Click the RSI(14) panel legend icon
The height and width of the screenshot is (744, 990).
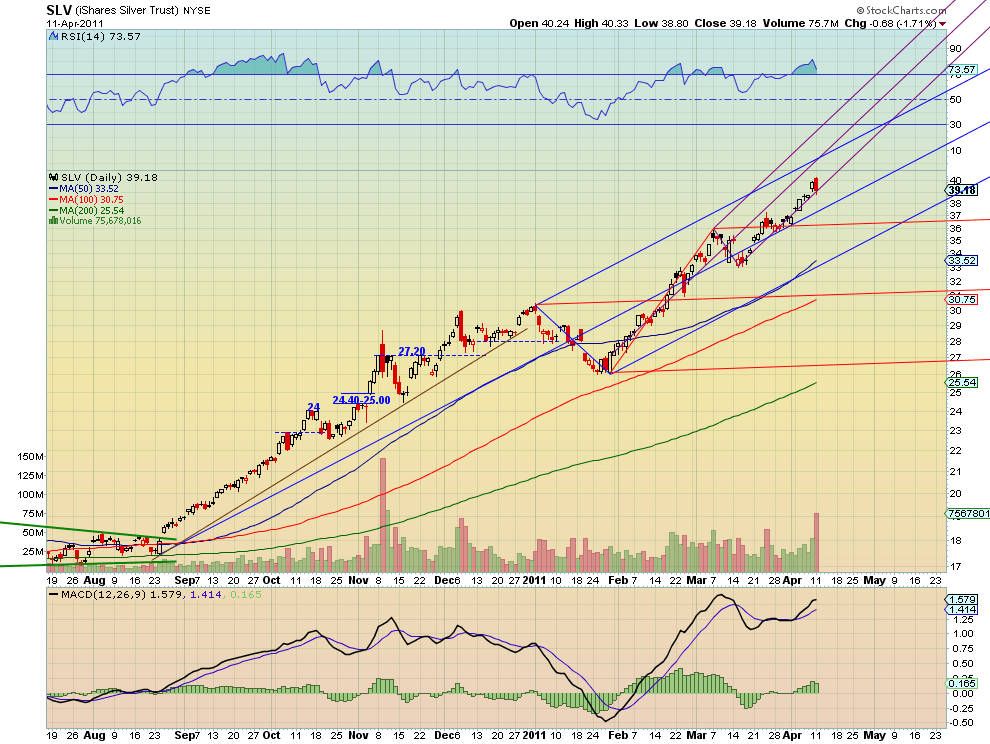(x=53, y=37)
